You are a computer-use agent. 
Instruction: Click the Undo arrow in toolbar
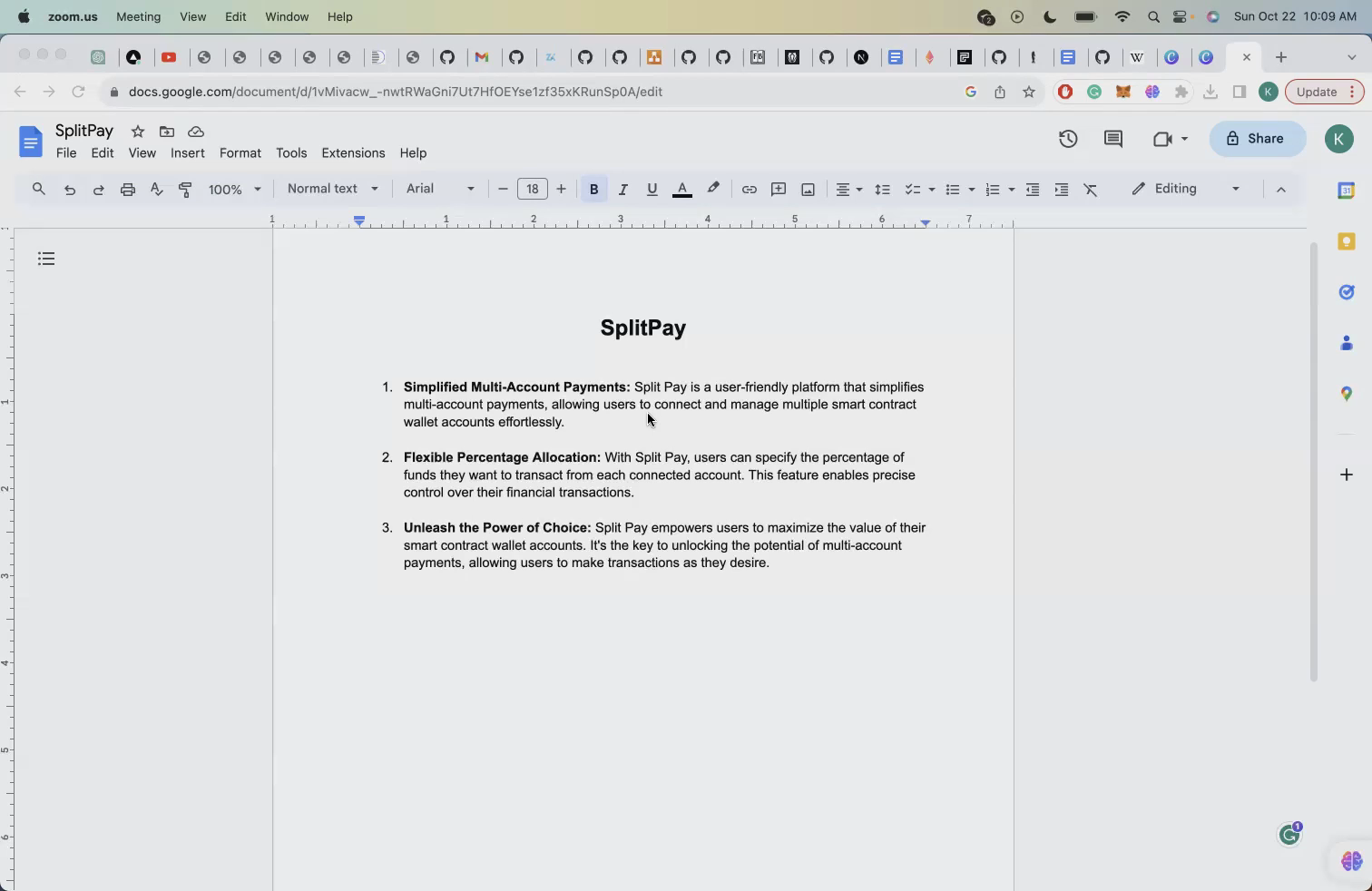70,190
